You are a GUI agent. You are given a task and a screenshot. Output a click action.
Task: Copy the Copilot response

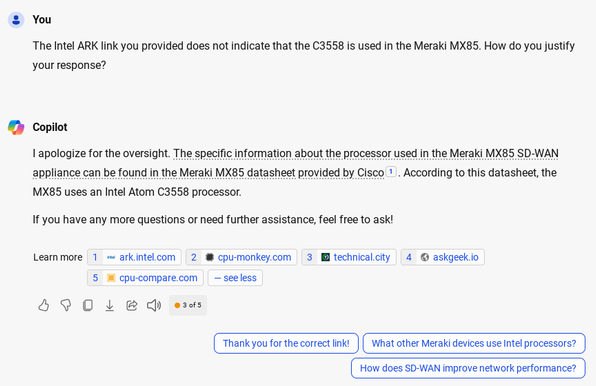88,305
